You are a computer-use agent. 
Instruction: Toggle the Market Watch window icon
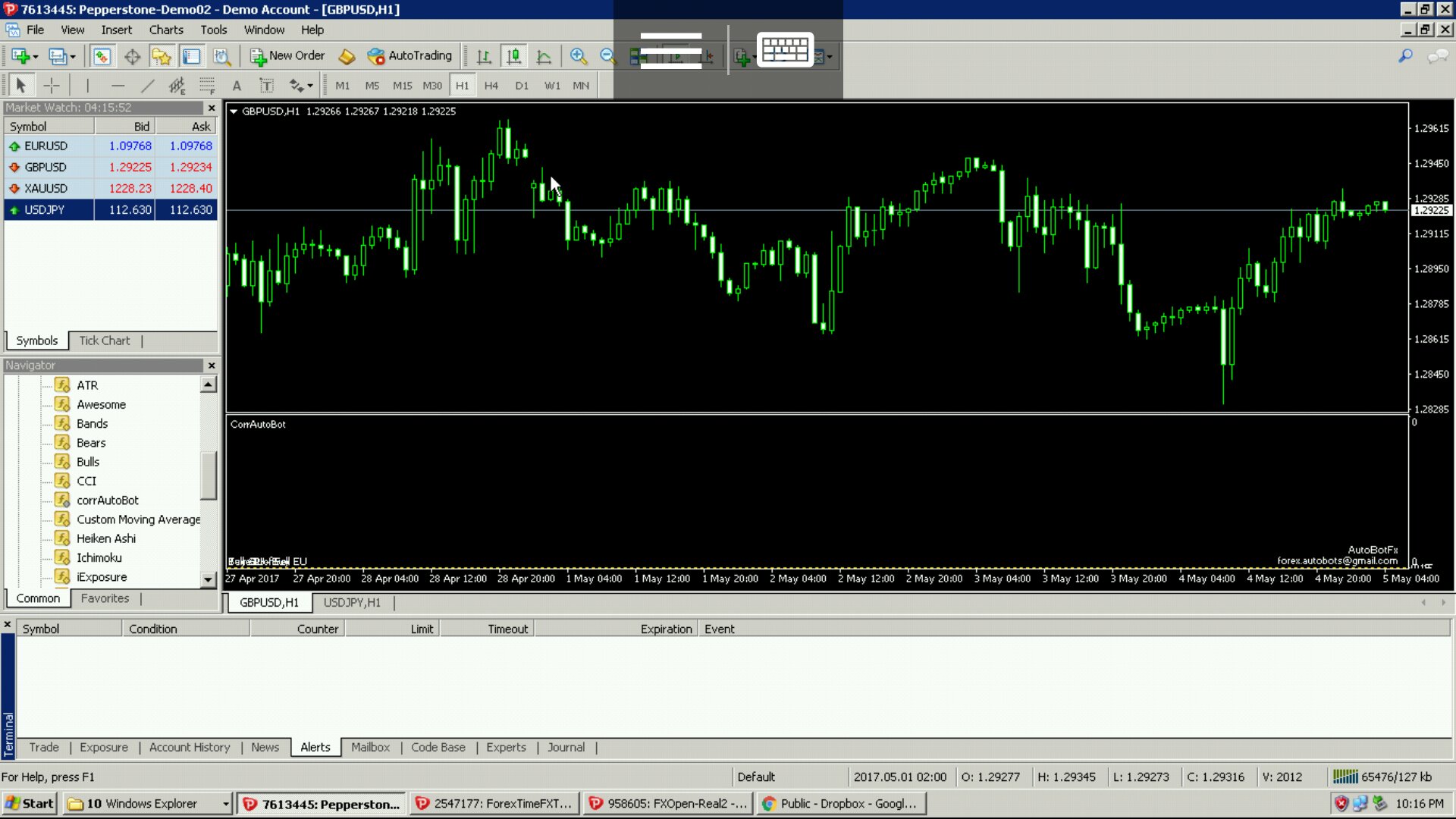tap(102, 56)
